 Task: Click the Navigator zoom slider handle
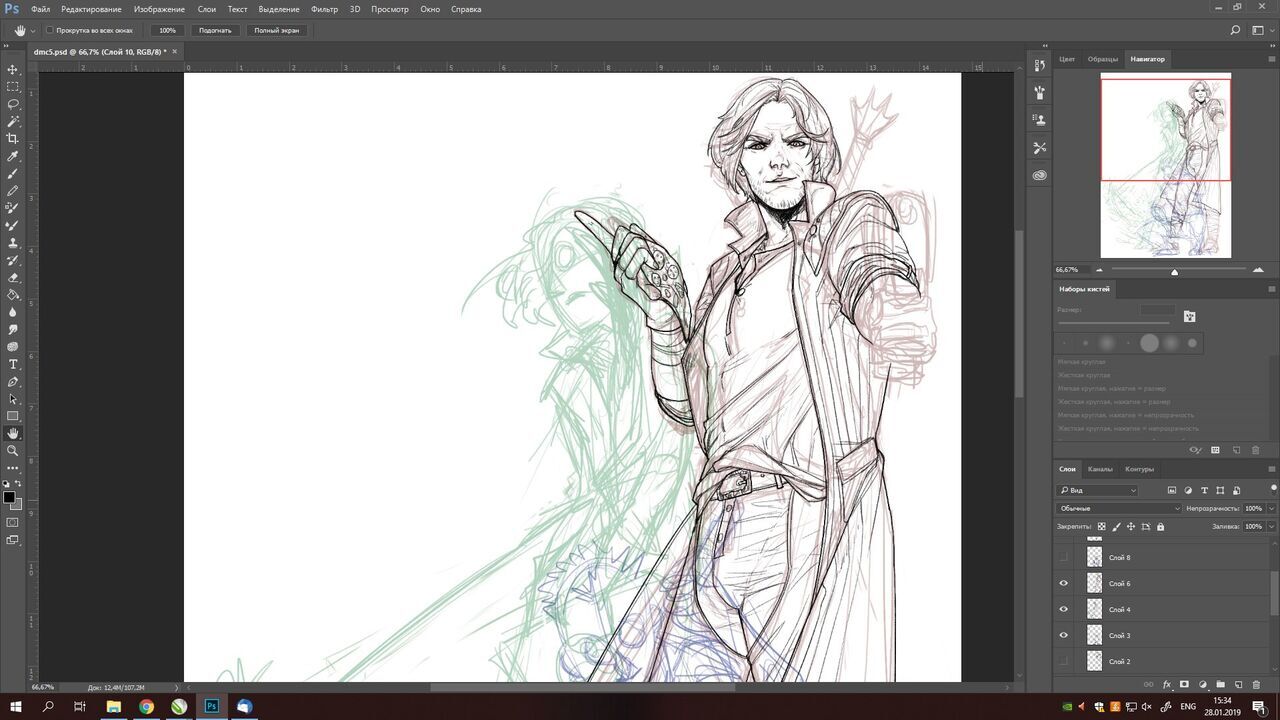(1174, 272)
